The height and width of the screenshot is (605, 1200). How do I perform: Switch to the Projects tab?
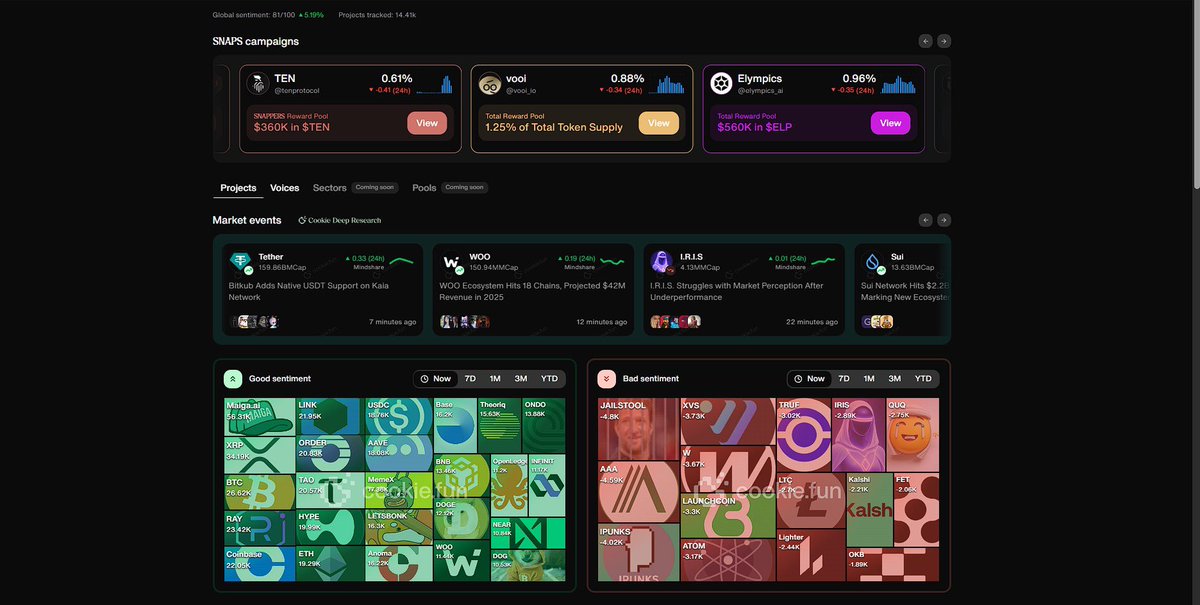pyautogui.click(x=238, y=188)
